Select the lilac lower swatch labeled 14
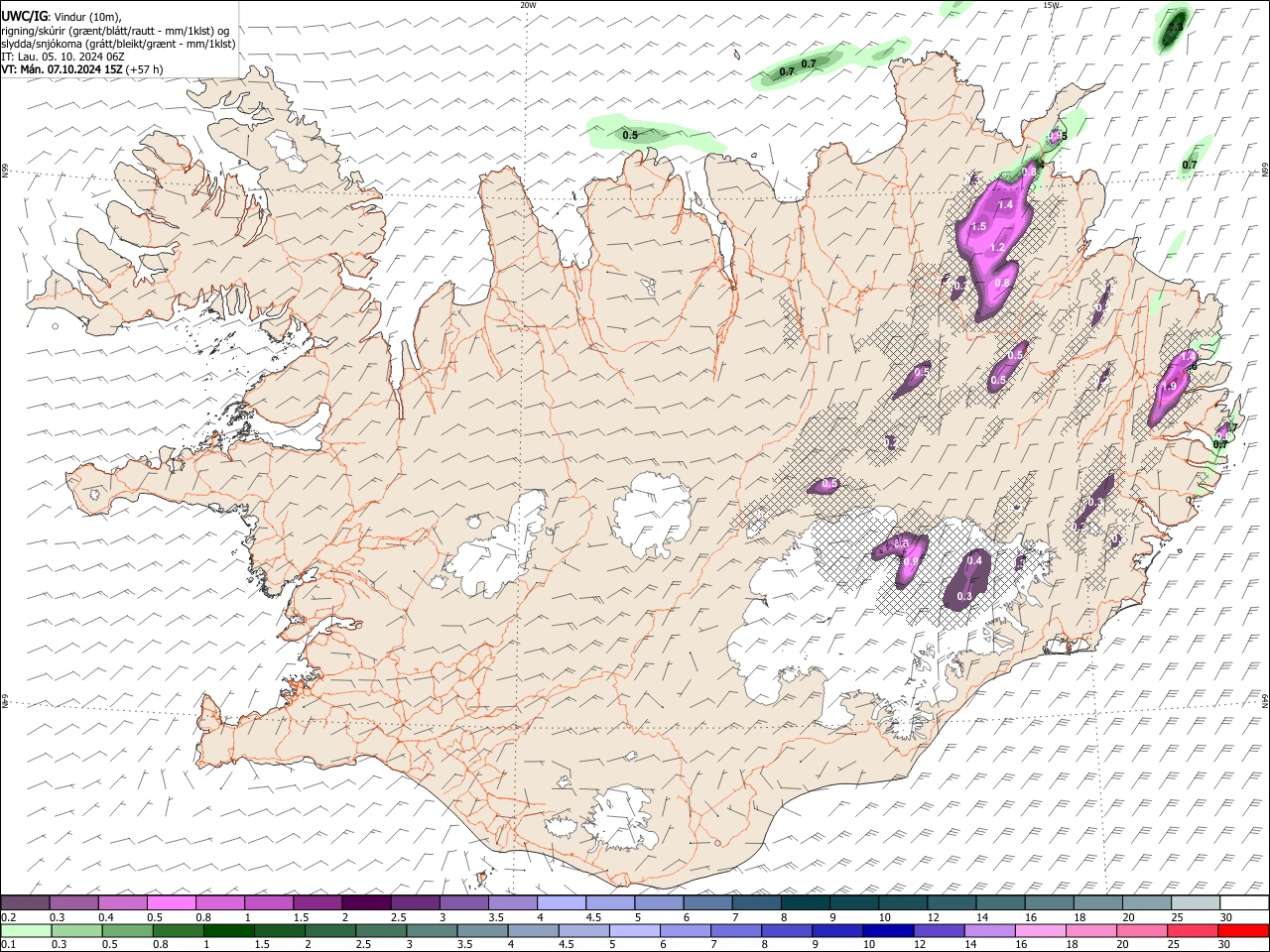 (x=988, y=930)
